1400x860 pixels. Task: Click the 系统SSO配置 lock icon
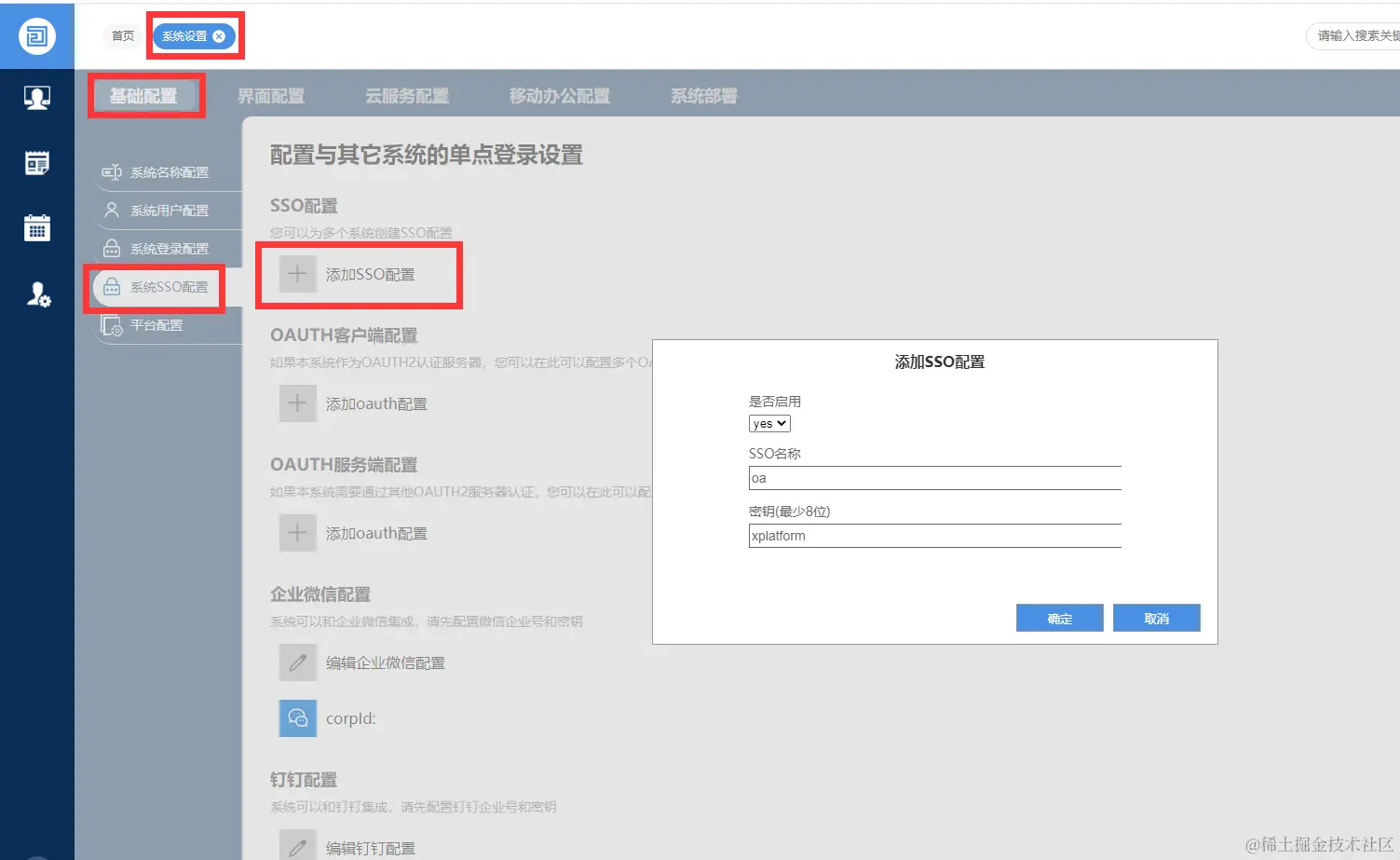pyautogui.click(x=112, y=286)
